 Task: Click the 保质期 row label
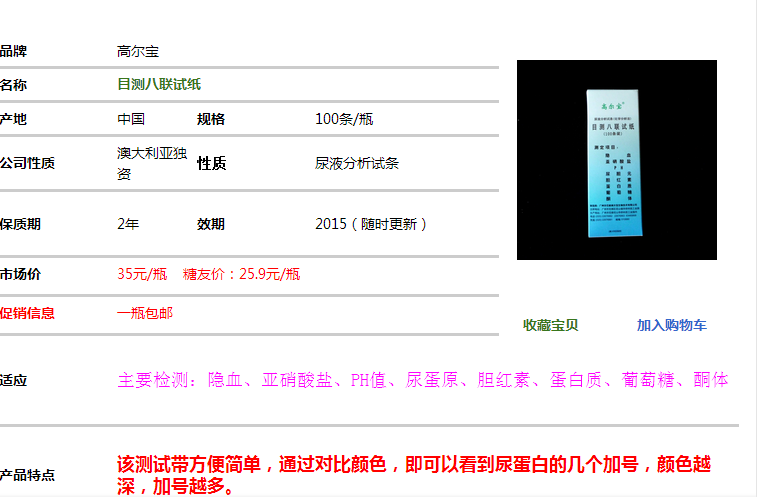click(x=20, y=224)
